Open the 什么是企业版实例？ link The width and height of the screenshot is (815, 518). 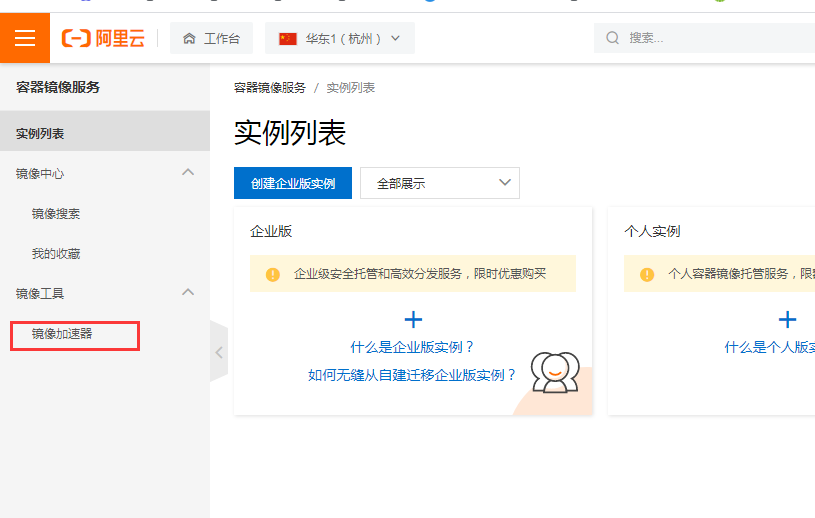pos(412,347)
